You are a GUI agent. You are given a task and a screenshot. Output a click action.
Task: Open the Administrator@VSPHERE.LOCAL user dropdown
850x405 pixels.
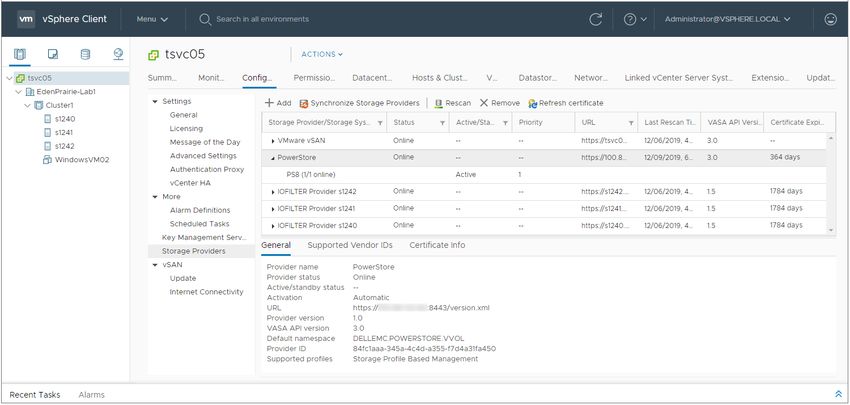[727, 19]
